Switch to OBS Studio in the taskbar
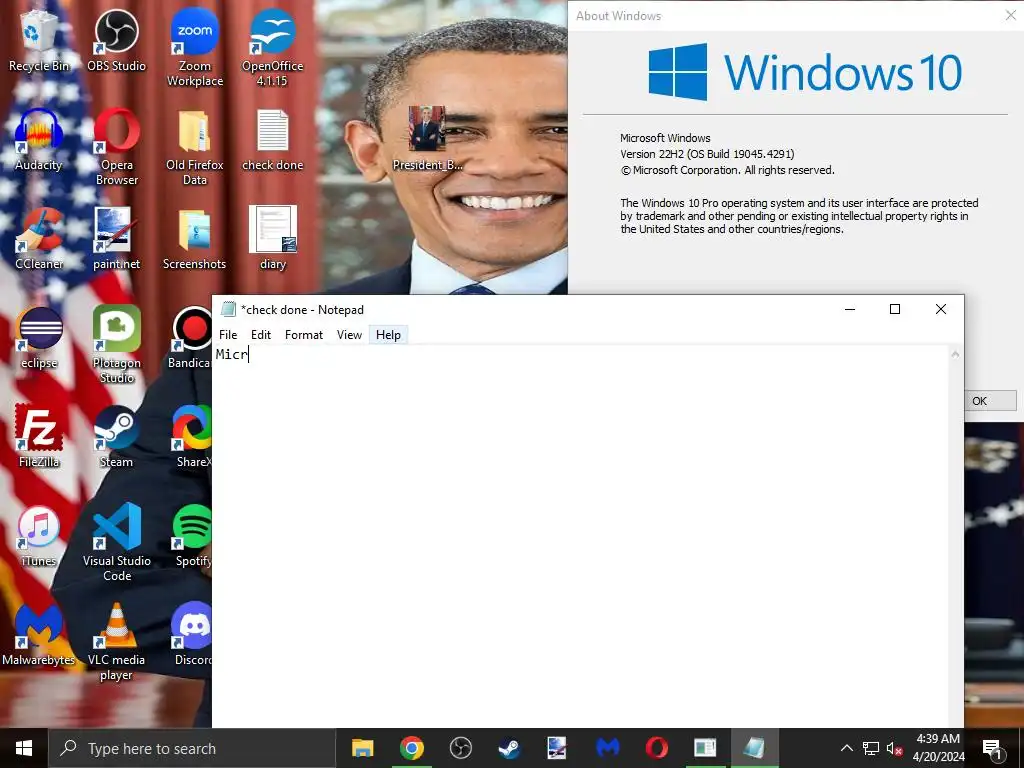 (460, 748)
